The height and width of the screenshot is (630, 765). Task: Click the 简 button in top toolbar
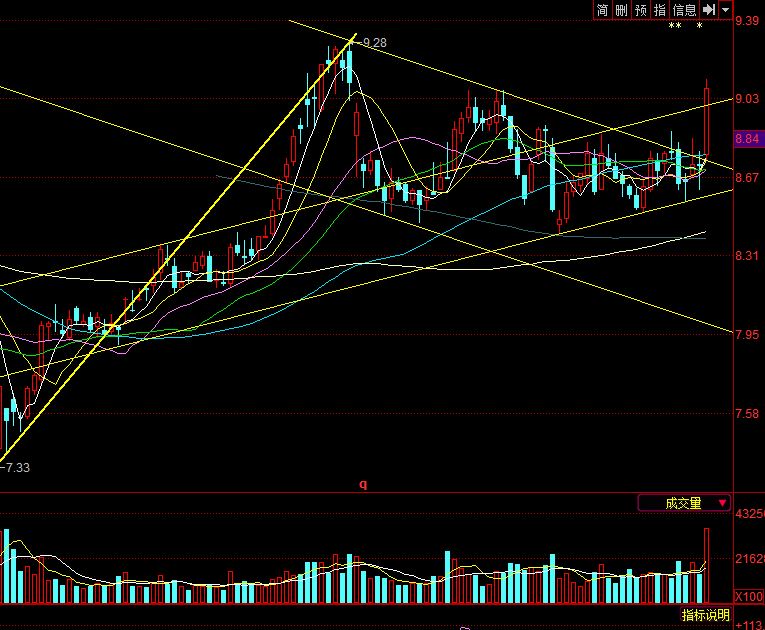coord(603,10)
